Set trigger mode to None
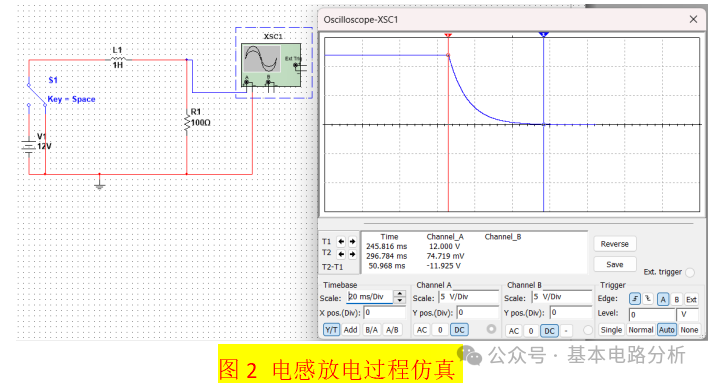708x383 pixels. tap(689, 330)
